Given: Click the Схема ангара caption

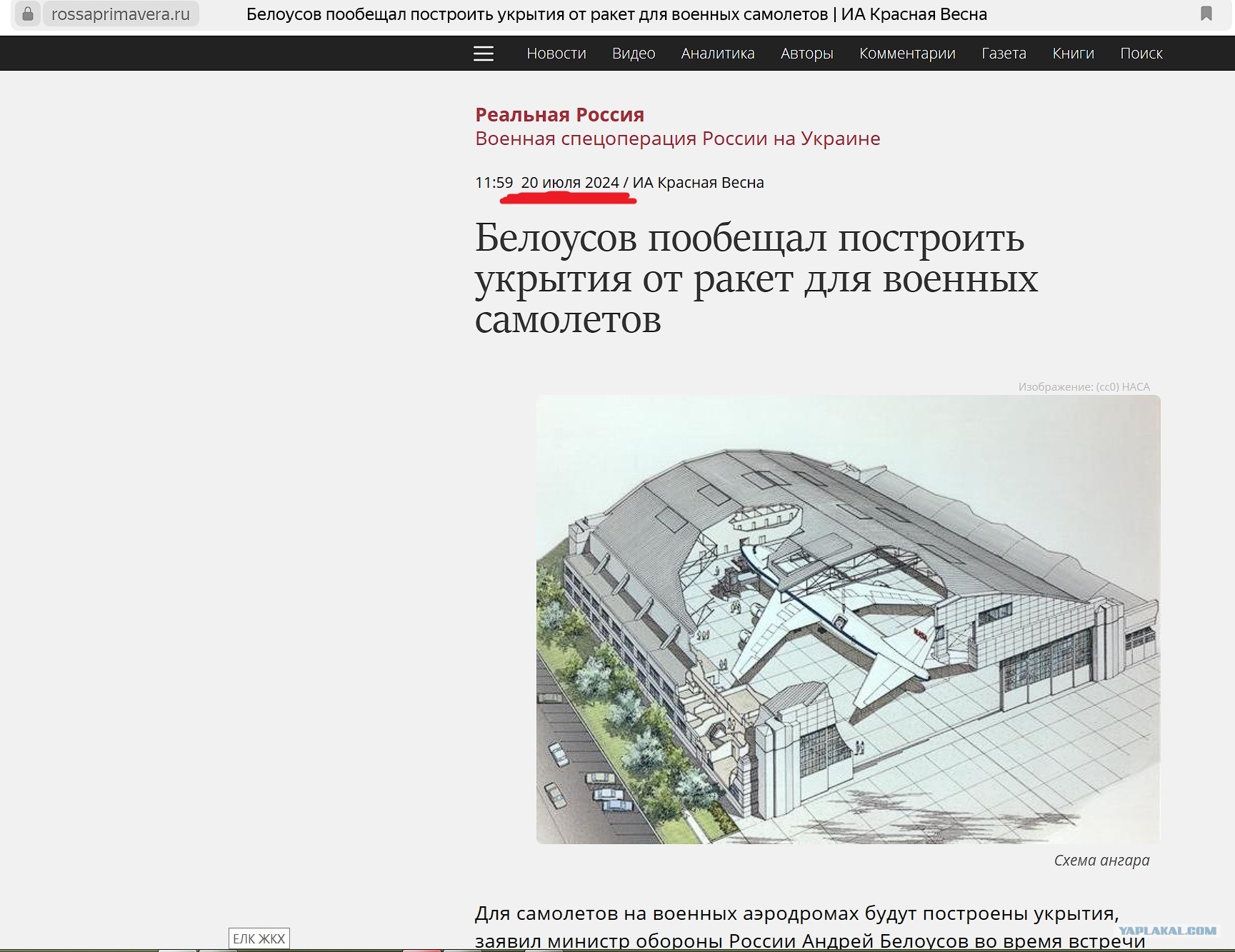Looking at the screenshot, I should [x=1101, y=861].
